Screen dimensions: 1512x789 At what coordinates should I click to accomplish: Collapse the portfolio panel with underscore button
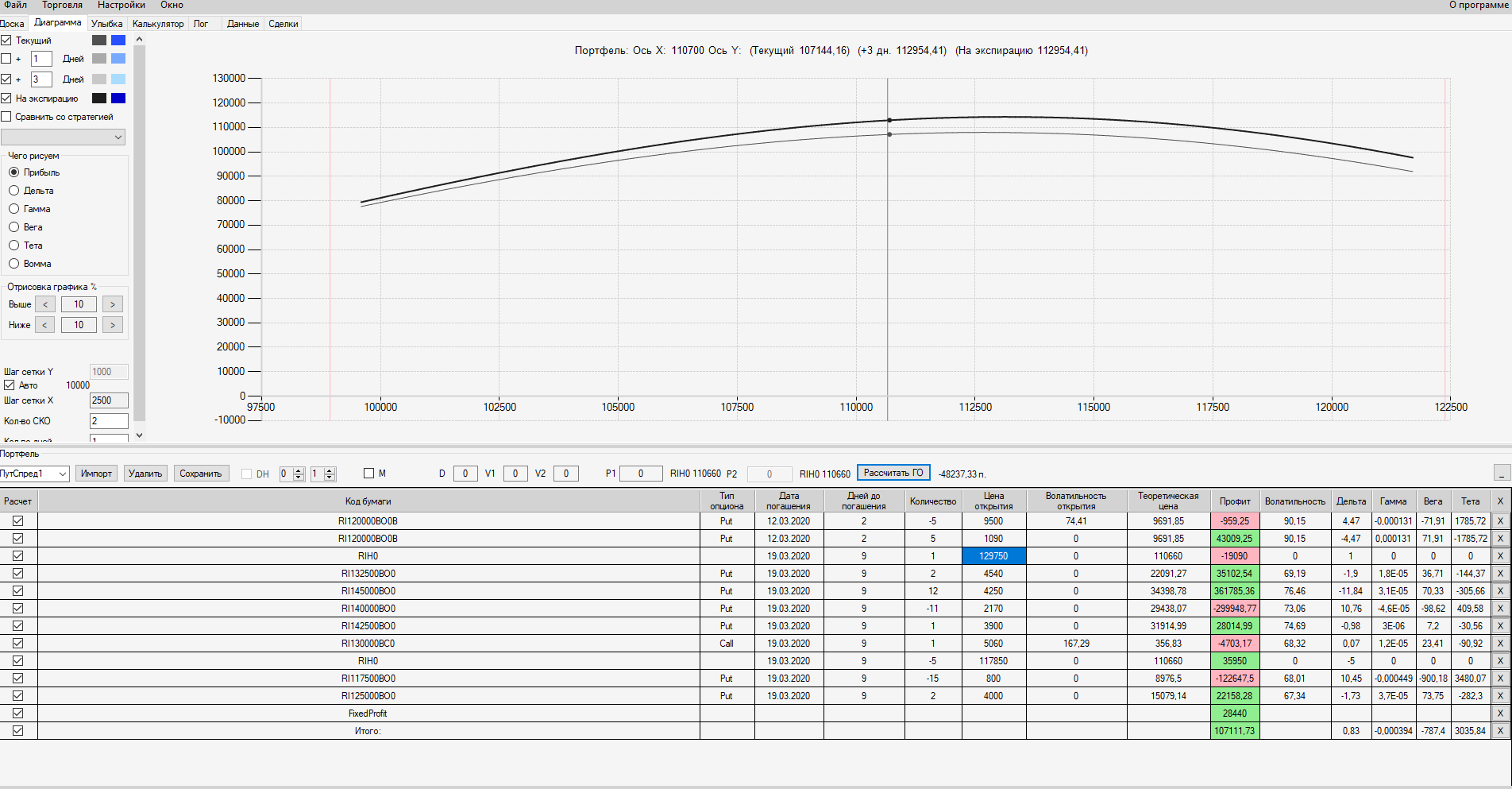coord(1502,473)
